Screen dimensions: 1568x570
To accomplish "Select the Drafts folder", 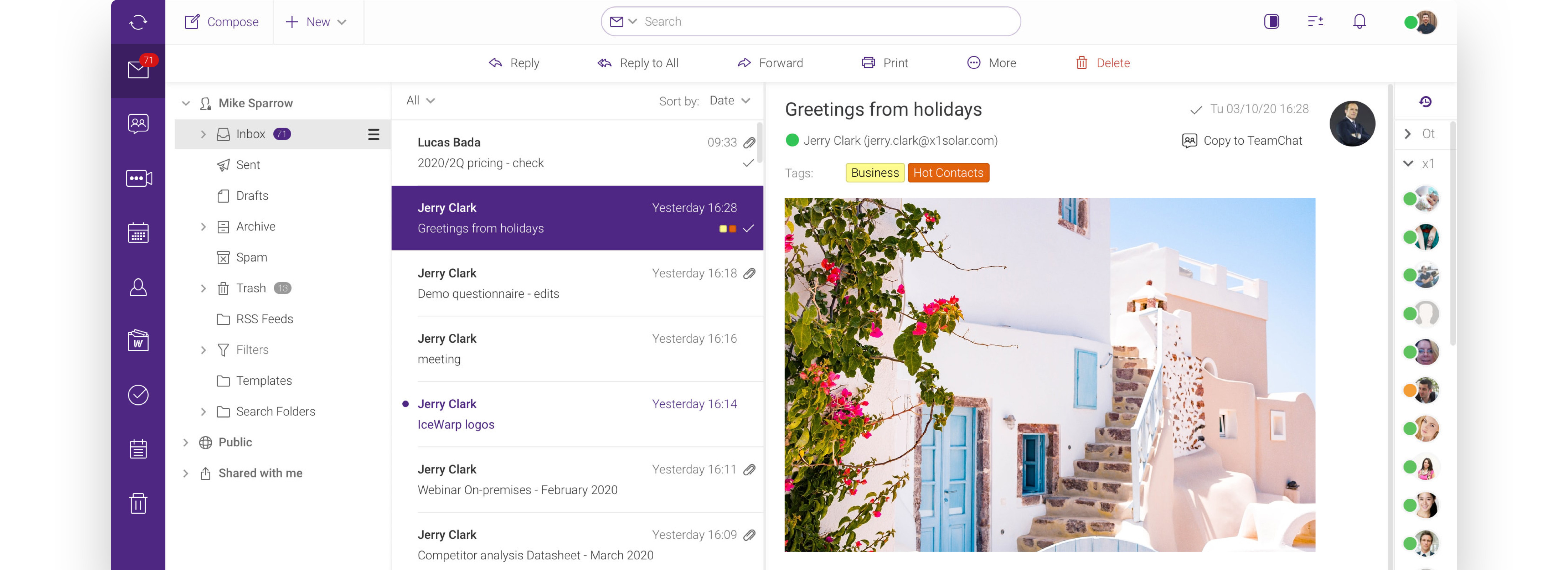I will (252, 196).
